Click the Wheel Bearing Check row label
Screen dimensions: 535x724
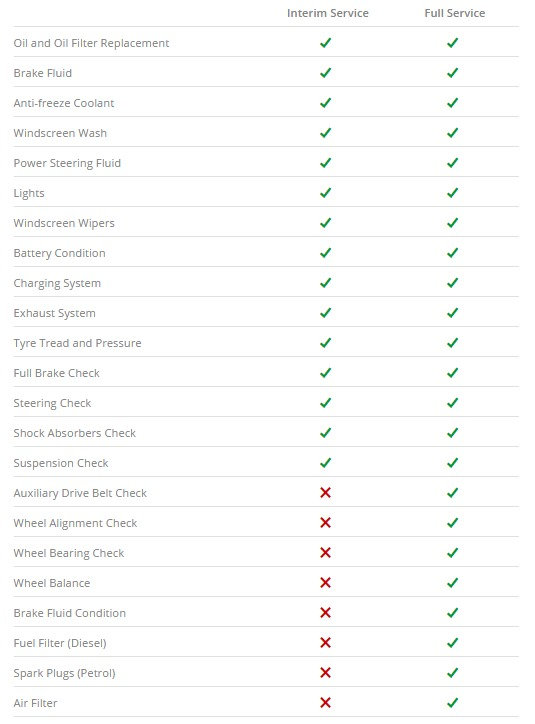(x=69, y=553)
